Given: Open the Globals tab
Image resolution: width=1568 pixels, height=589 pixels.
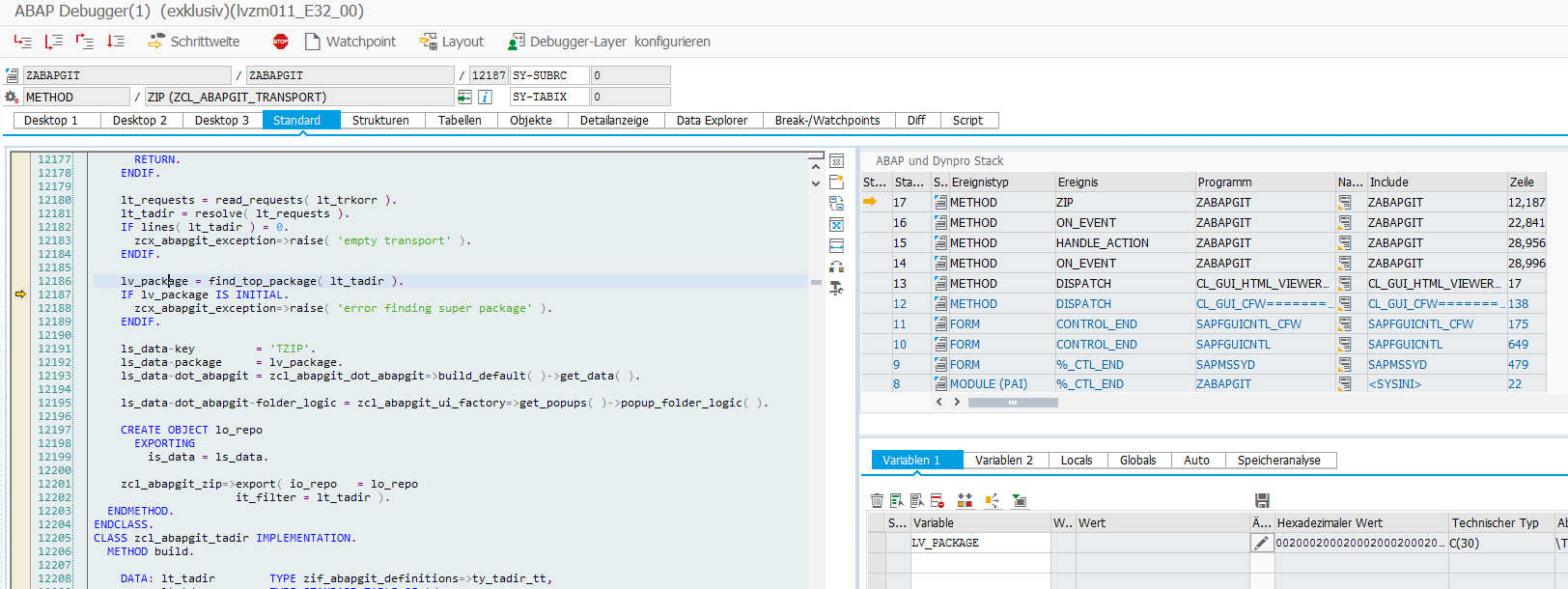Looking at the screenshot, I should (1137, 461).
